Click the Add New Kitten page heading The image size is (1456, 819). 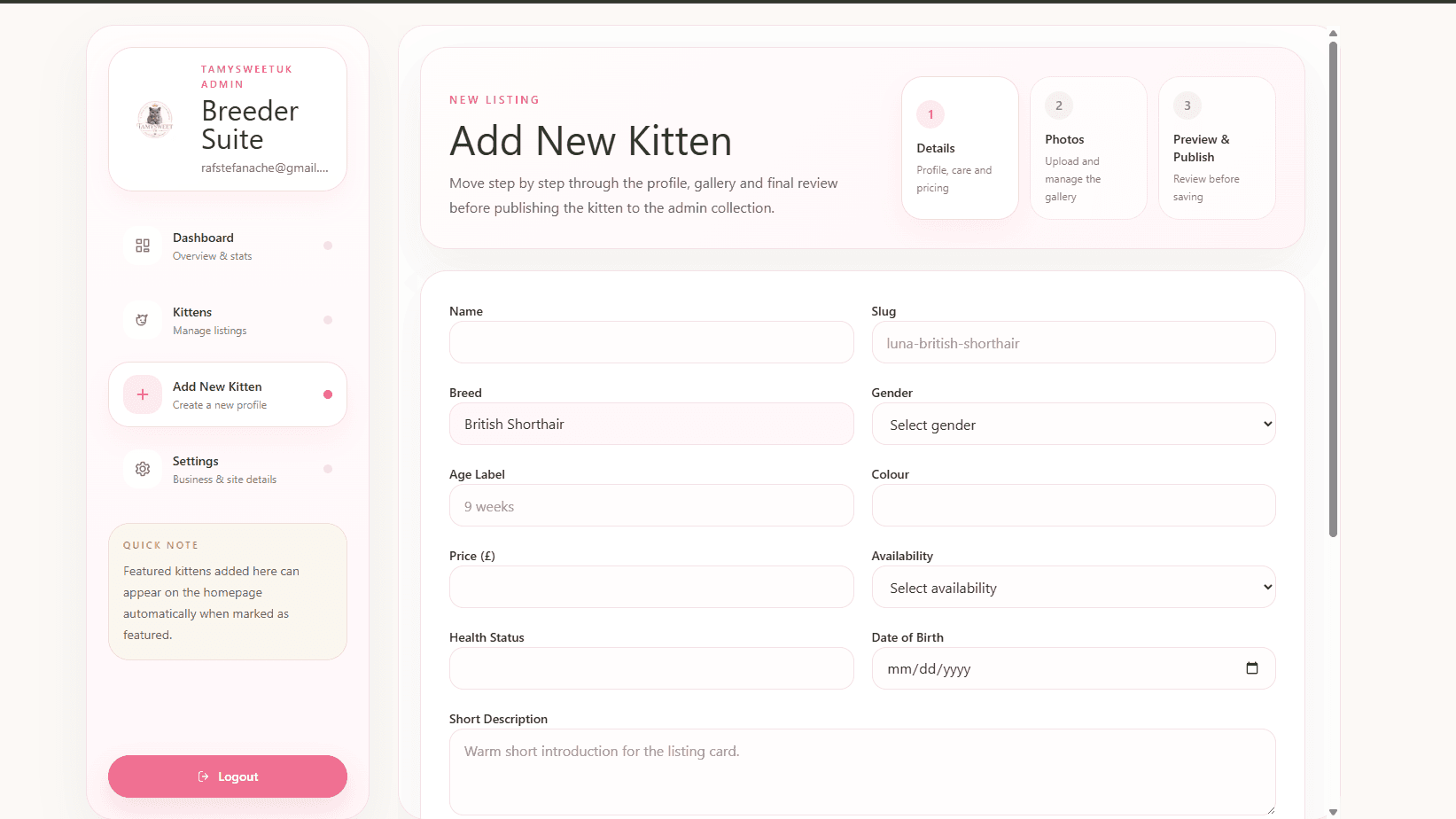[x=591, y=141]
